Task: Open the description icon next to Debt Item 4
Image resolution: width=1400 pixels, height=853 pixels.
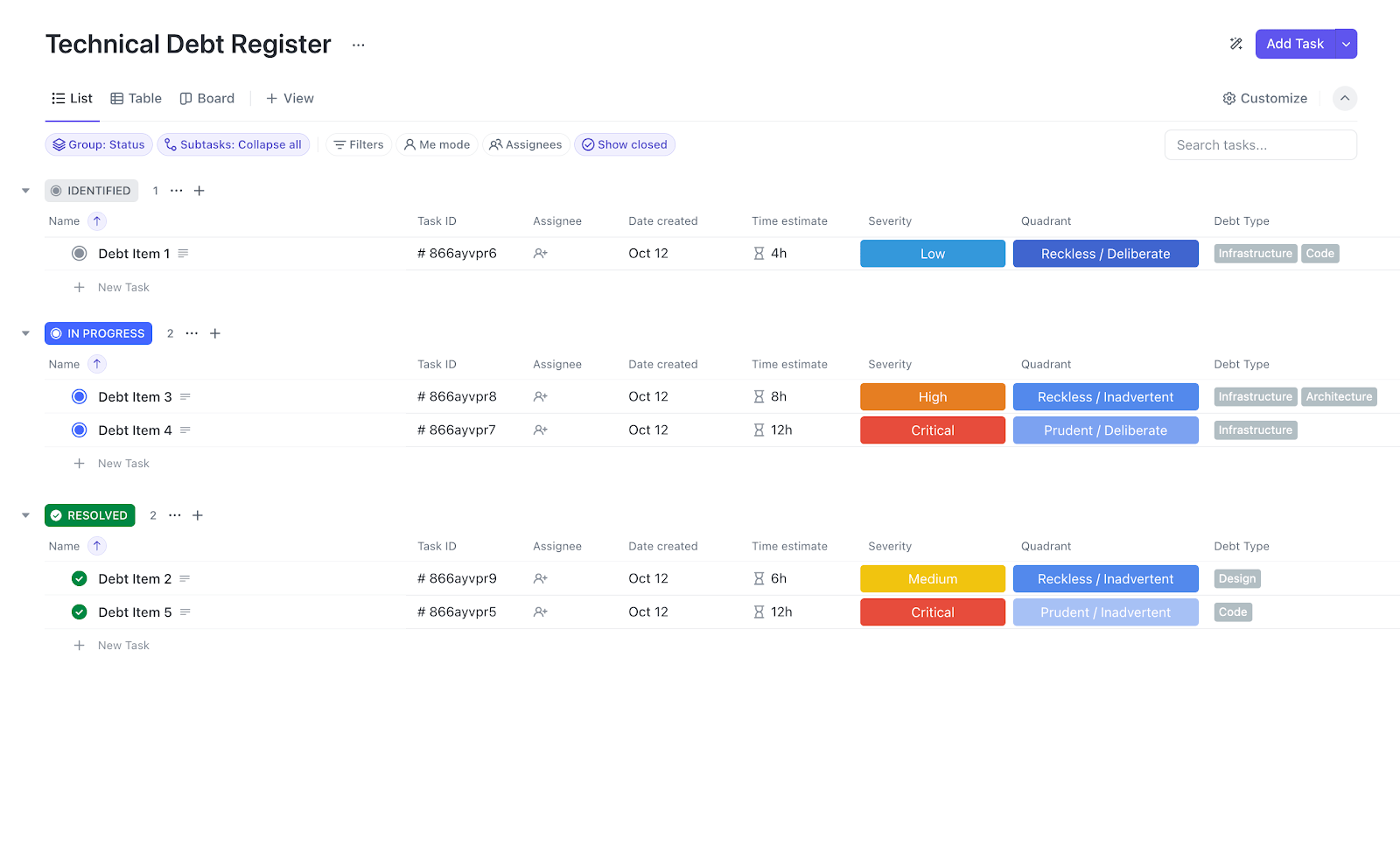Action: coord(185,430)
